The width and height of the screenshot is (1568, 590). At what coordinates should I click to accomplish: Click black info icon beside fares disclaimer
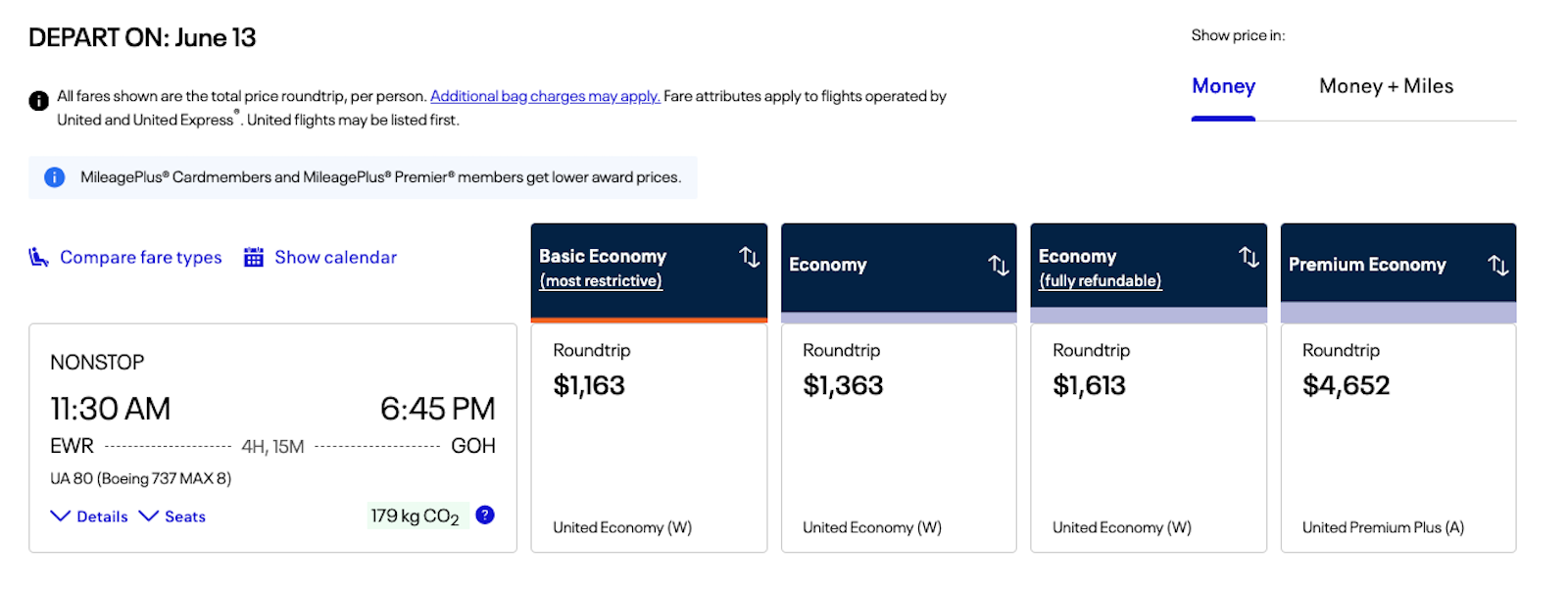(x=38, y=100)
